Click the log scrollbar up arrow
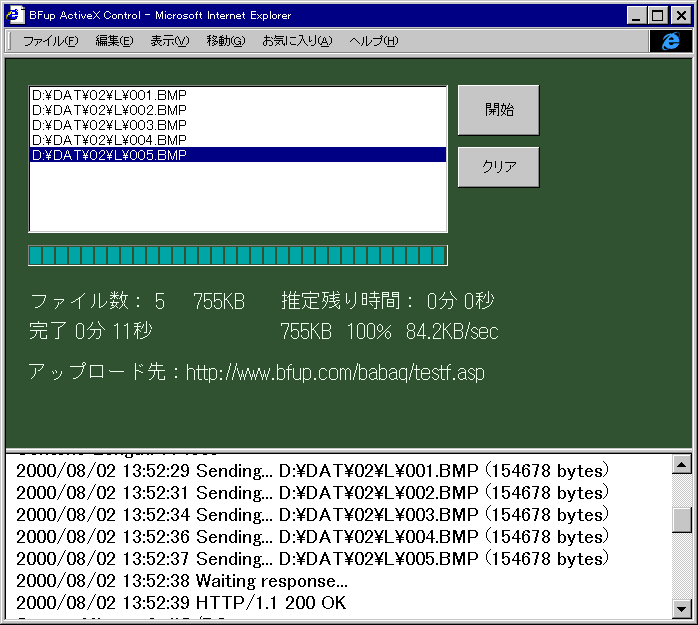Image resolution: width=698 pixels, height=625 pixels. point(682,465)
